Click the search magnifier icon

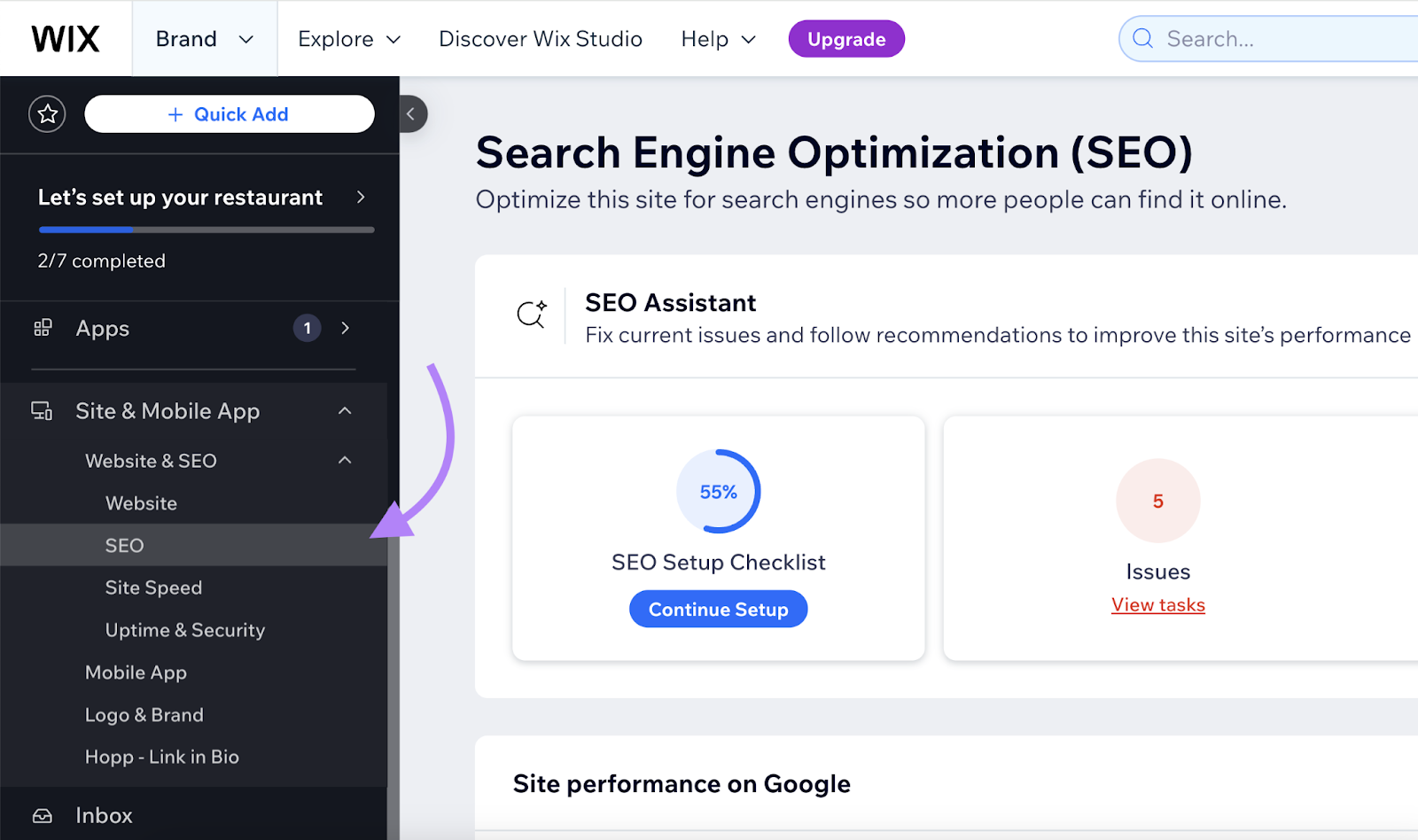[x=1143, y=38]
